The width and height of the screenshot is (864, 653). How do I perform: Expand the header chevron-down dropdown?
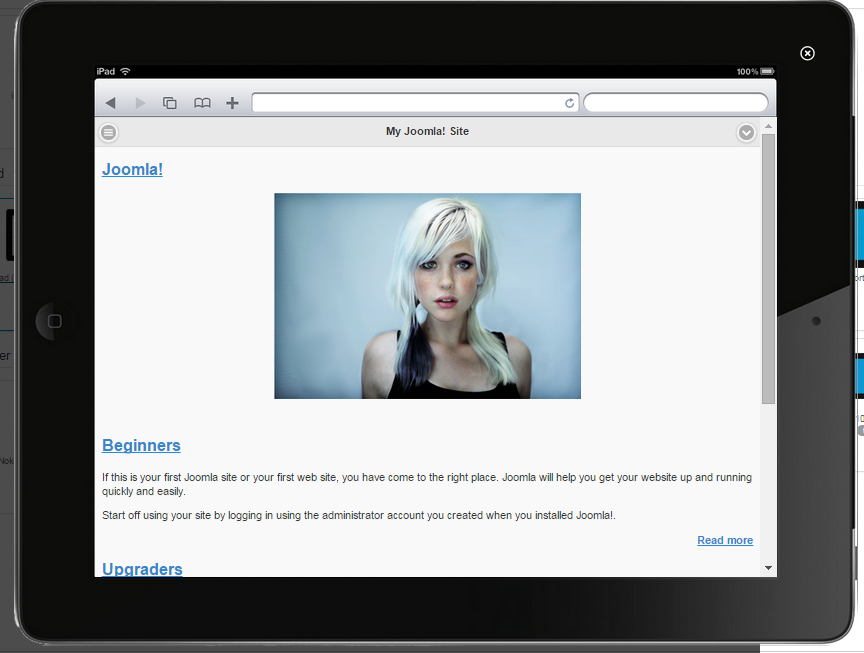(746, 132)
